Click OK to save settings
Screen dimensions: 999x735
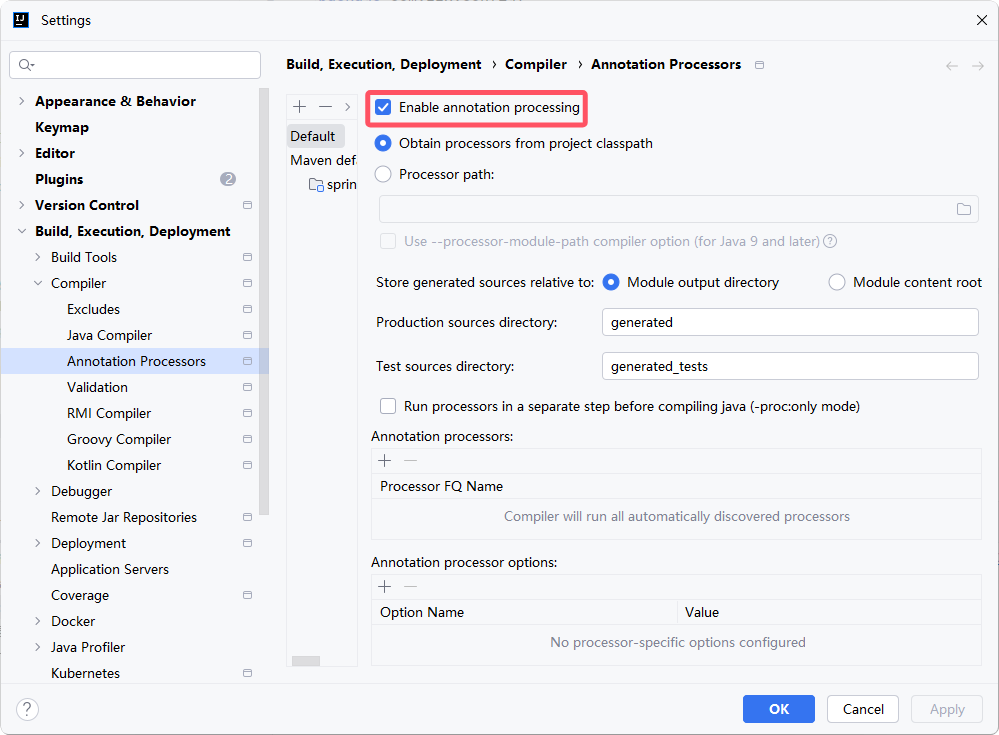tap(779, 709)
